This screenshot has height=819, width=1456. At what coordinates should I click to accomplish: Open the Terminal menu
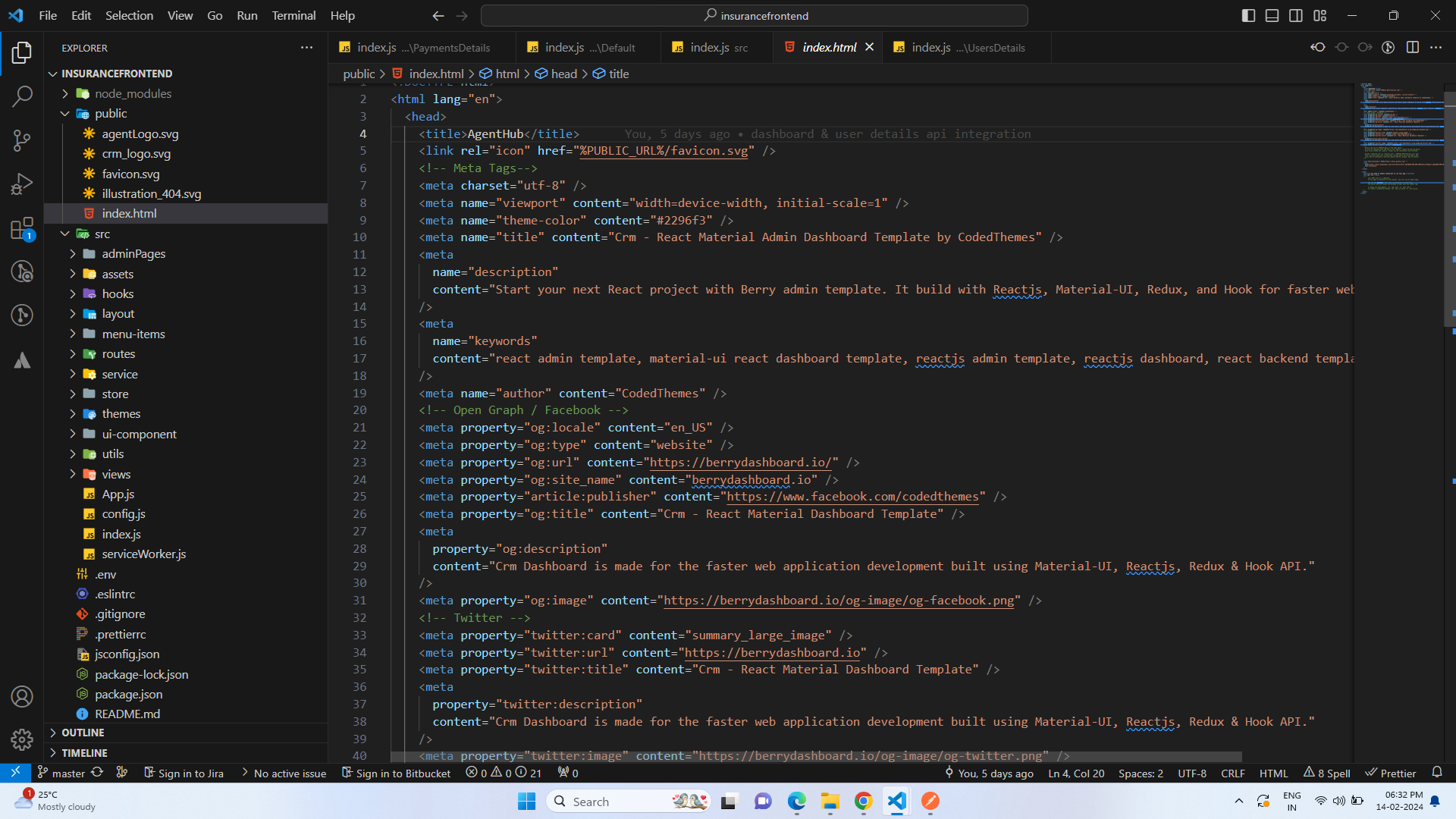[x=293, y=15]
